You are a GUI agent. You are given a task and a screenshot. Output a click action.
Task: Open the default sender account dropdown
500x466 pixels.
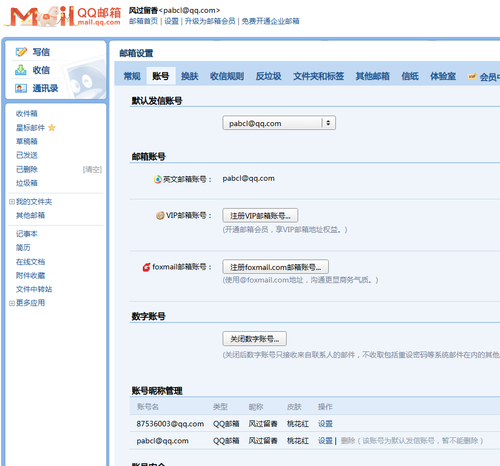(279, 123)
